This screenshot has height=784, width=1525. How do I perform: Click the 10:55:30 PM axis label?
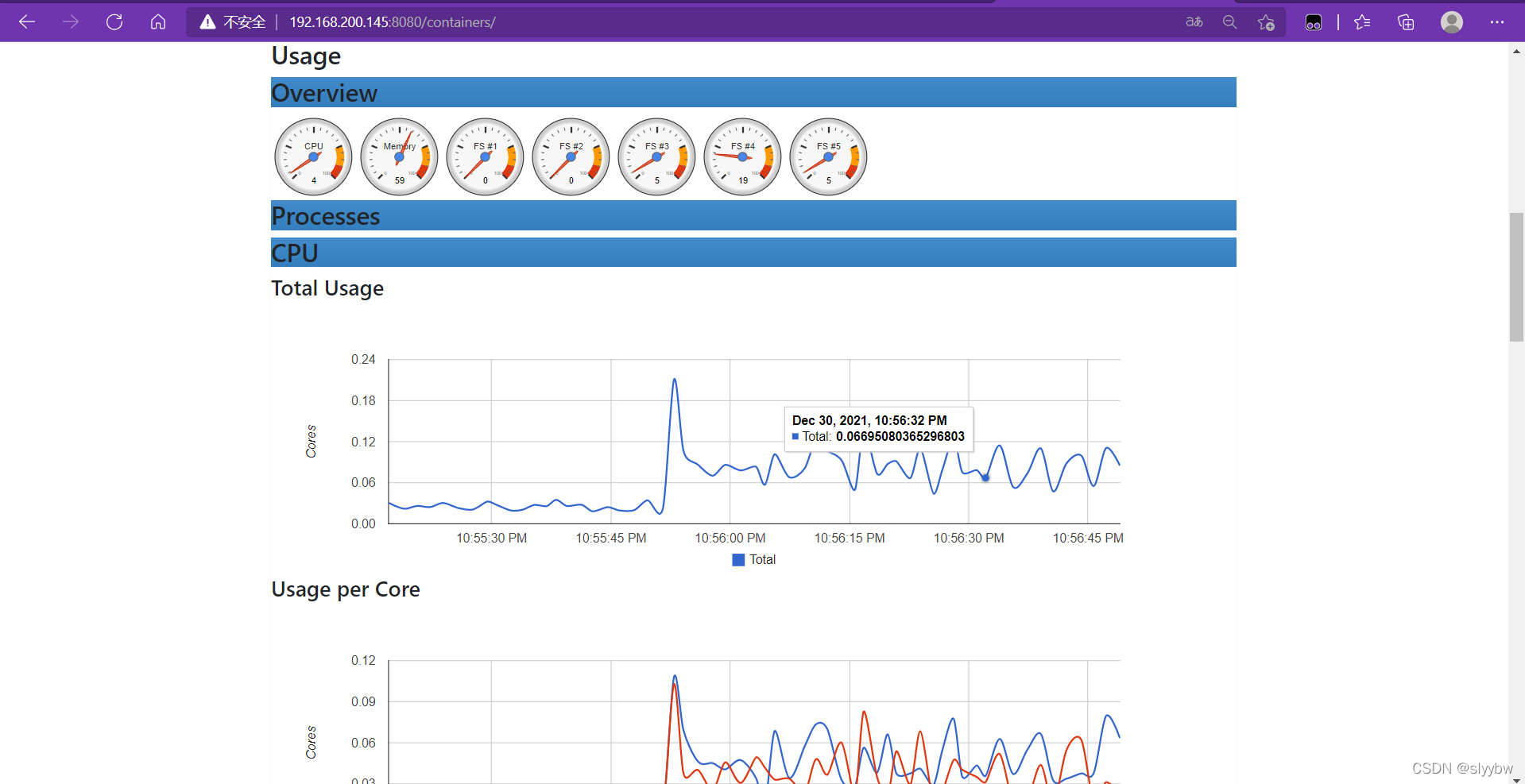(x=492, y=539)
